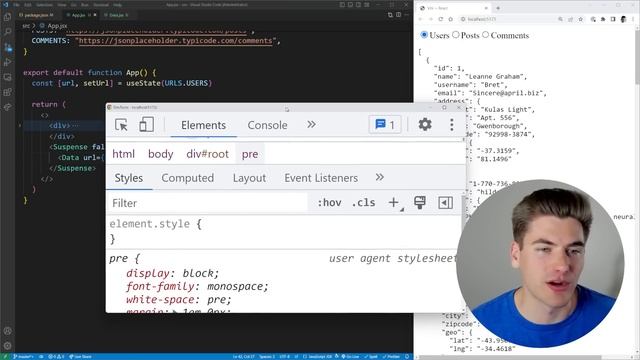Click the font-family: monospace declaration
Image resolution: width=640 pixels, height=360 pixels.
[x=197, y=286]
